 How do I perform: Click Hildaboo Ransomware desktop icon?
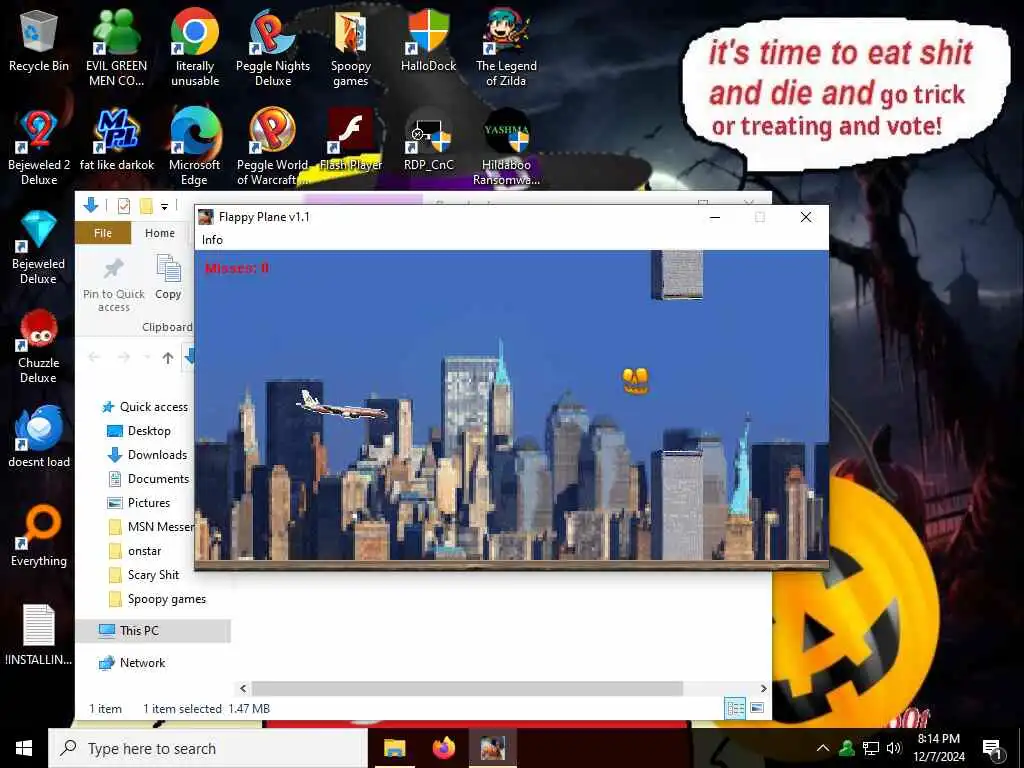tap(506, 148)
